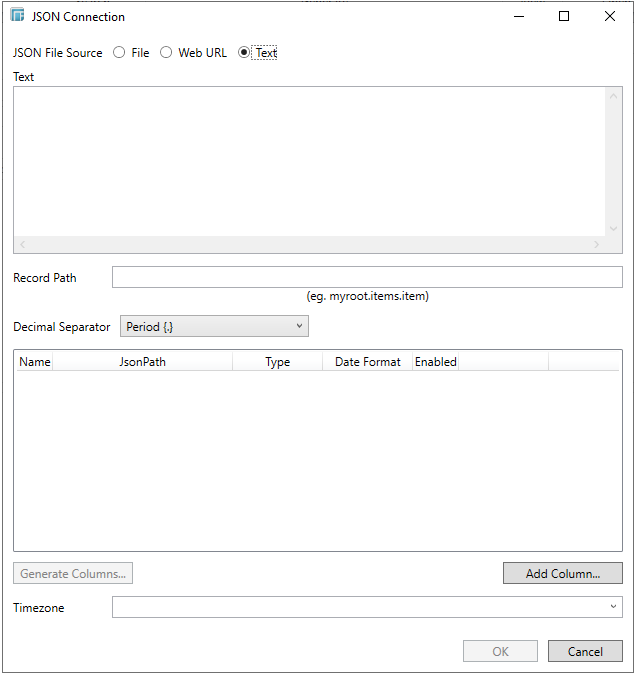The height and width of the screenshot is (675, 637).
Task: Click inside the JSON Text area
Action: 308,160
